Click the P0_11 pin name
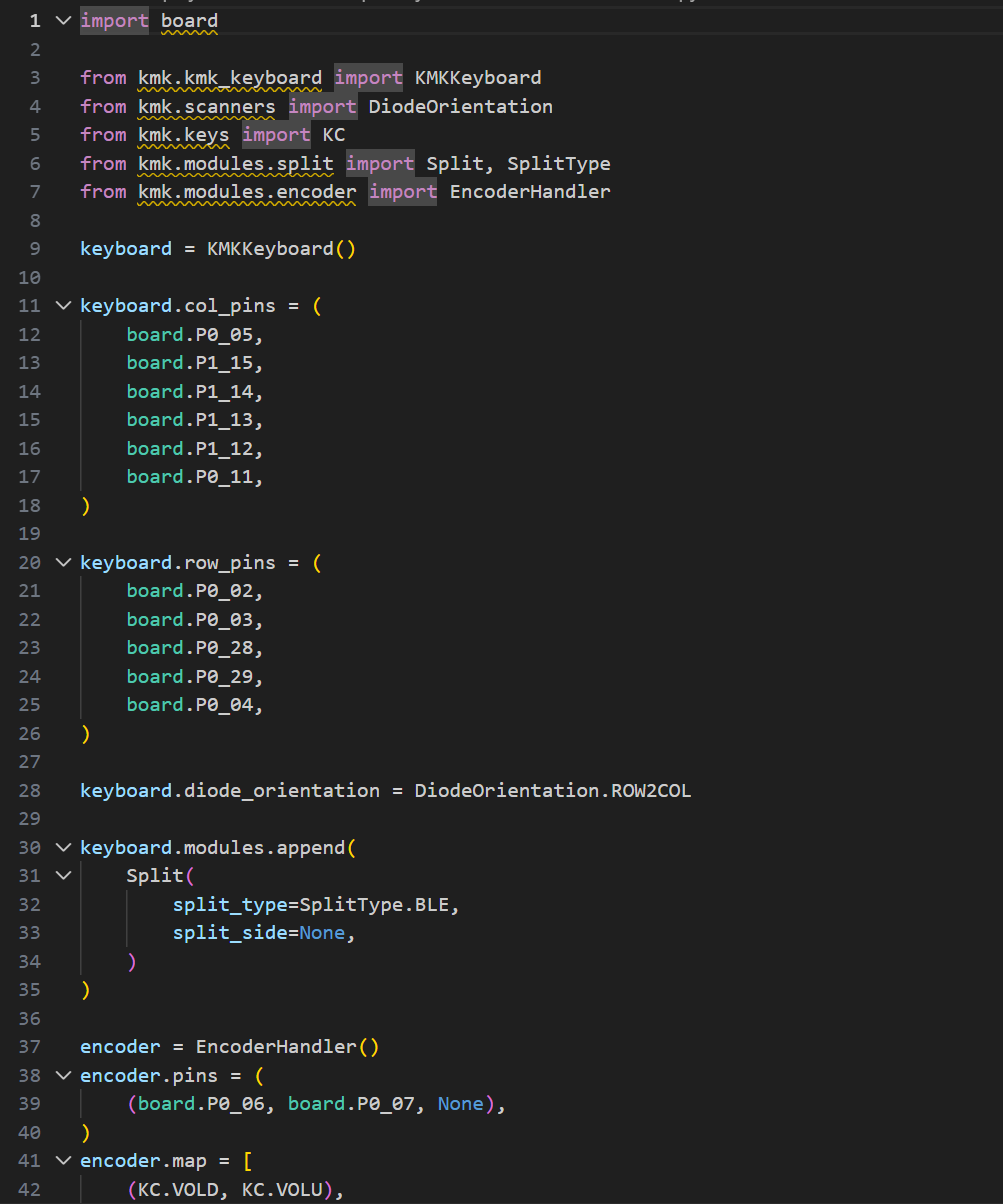Image resolution: width=1003 pixels, height=1204 pixels. click(x=224, y=477)
